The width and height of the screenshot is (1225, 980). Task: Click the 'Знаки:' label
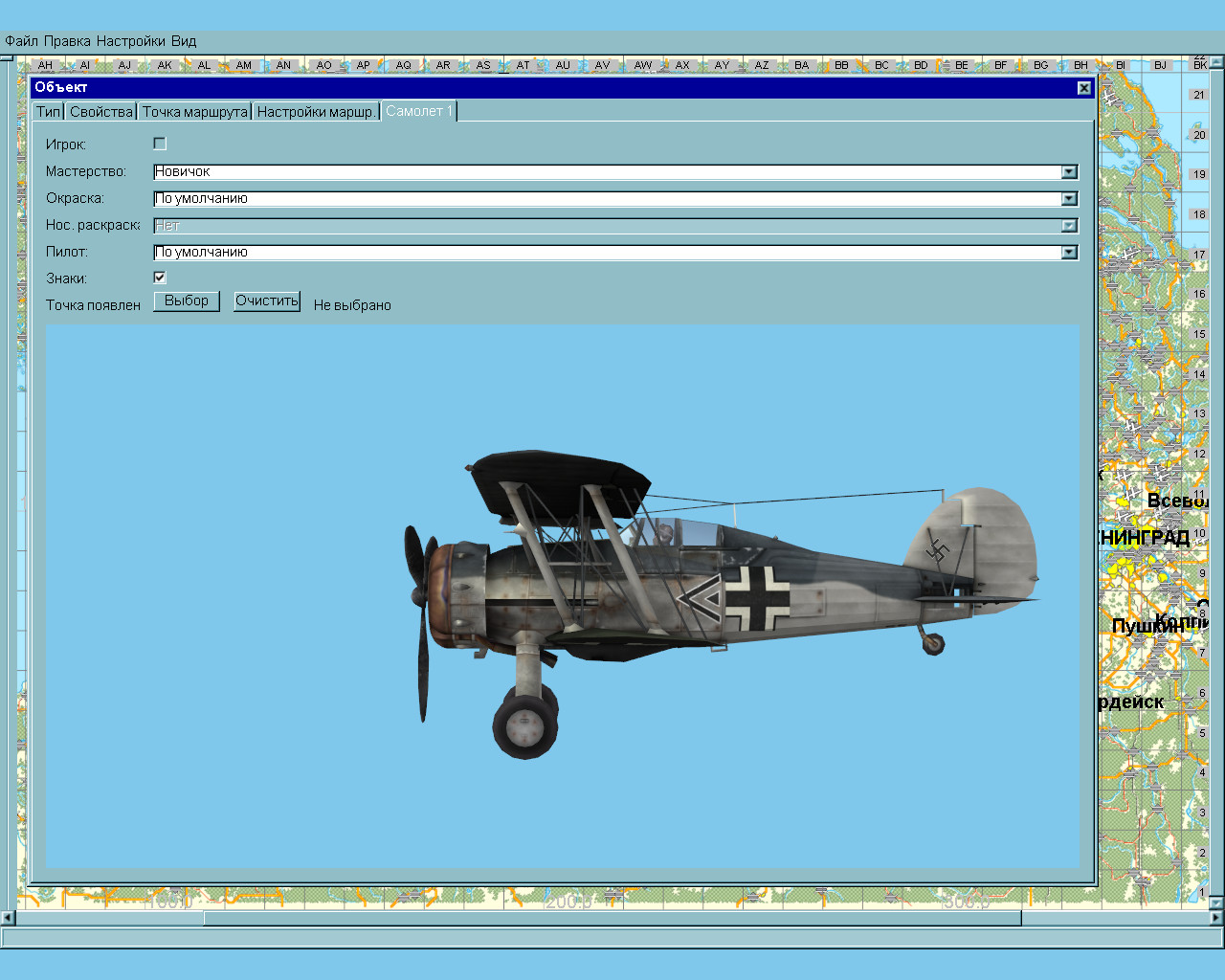click(66, 278)
